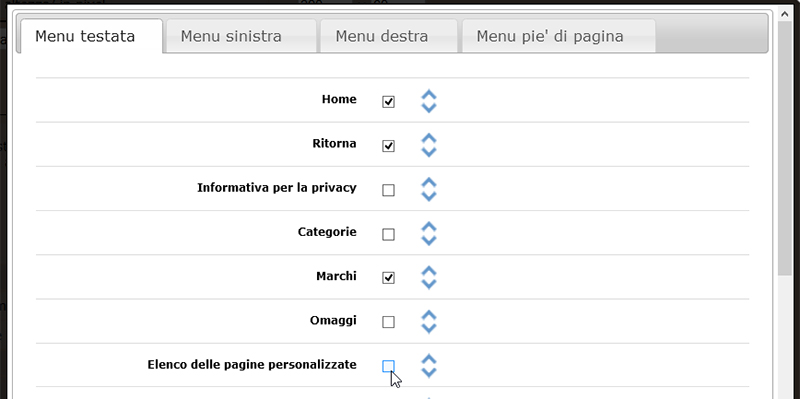This screenshot has height=399, width=800.
Task: Tick the Elenco delle pagine personalizzate checkbox
Action: coord(388,366)
